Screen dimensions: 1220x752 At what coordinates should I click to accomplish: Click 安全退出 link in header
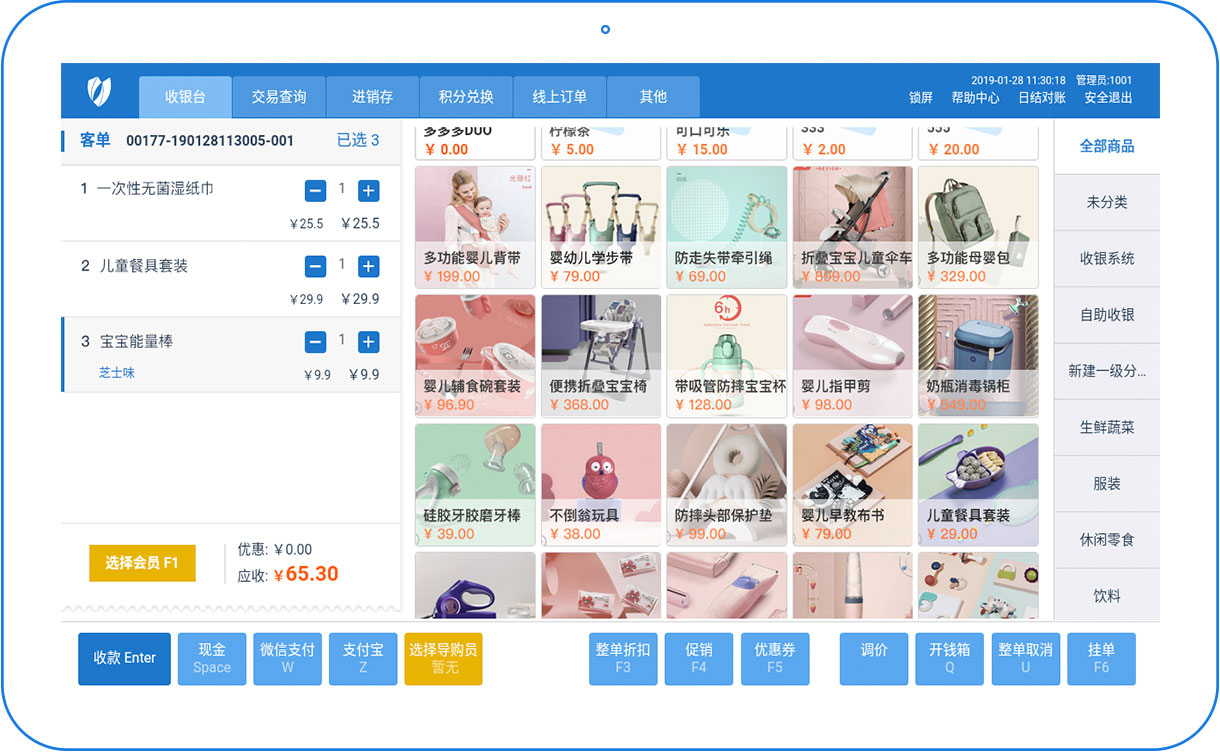[x=1108, y=98]
